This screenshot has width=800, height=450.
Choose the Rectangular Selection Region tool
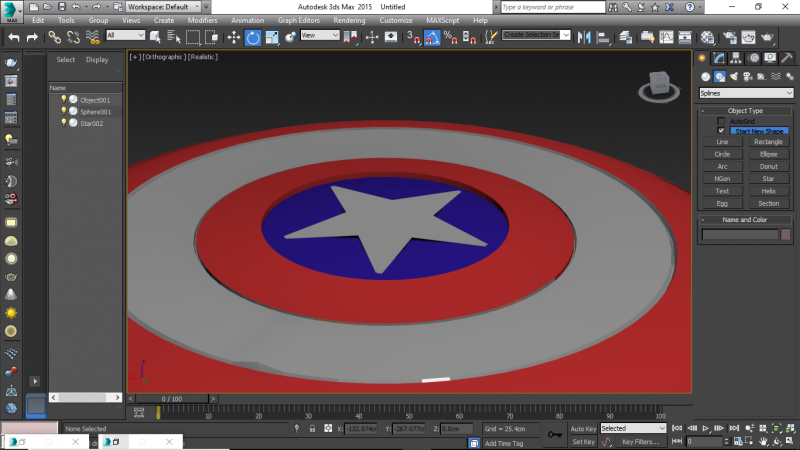193,37
